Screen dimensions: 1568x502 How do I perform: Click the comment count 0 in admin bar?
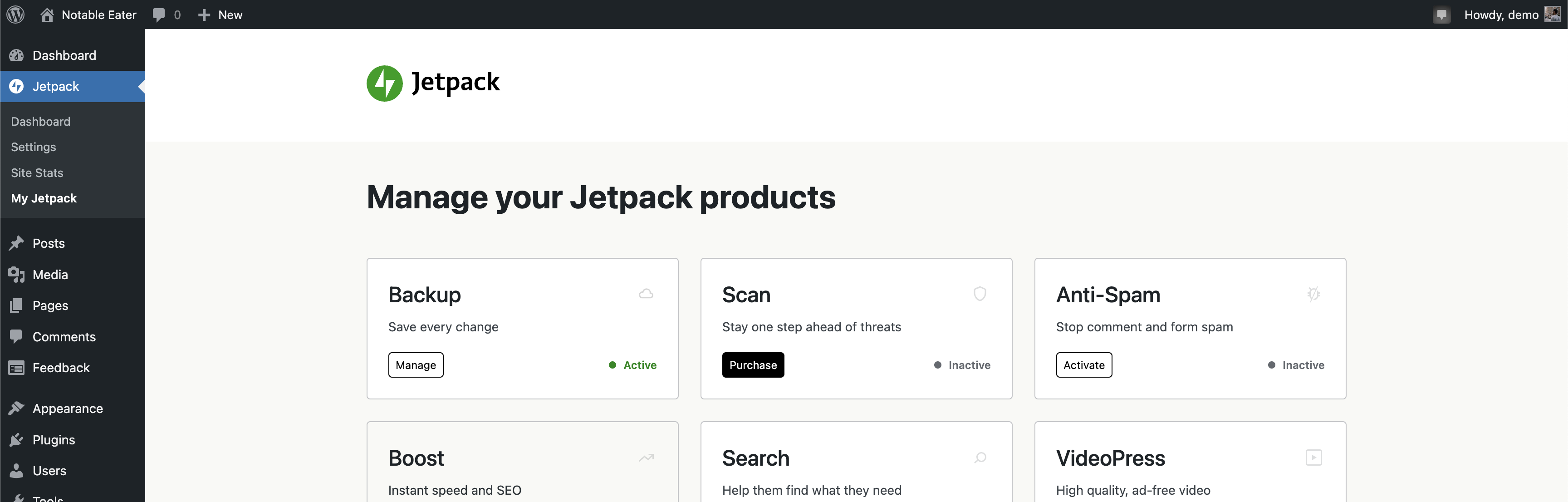pos(177,15)
